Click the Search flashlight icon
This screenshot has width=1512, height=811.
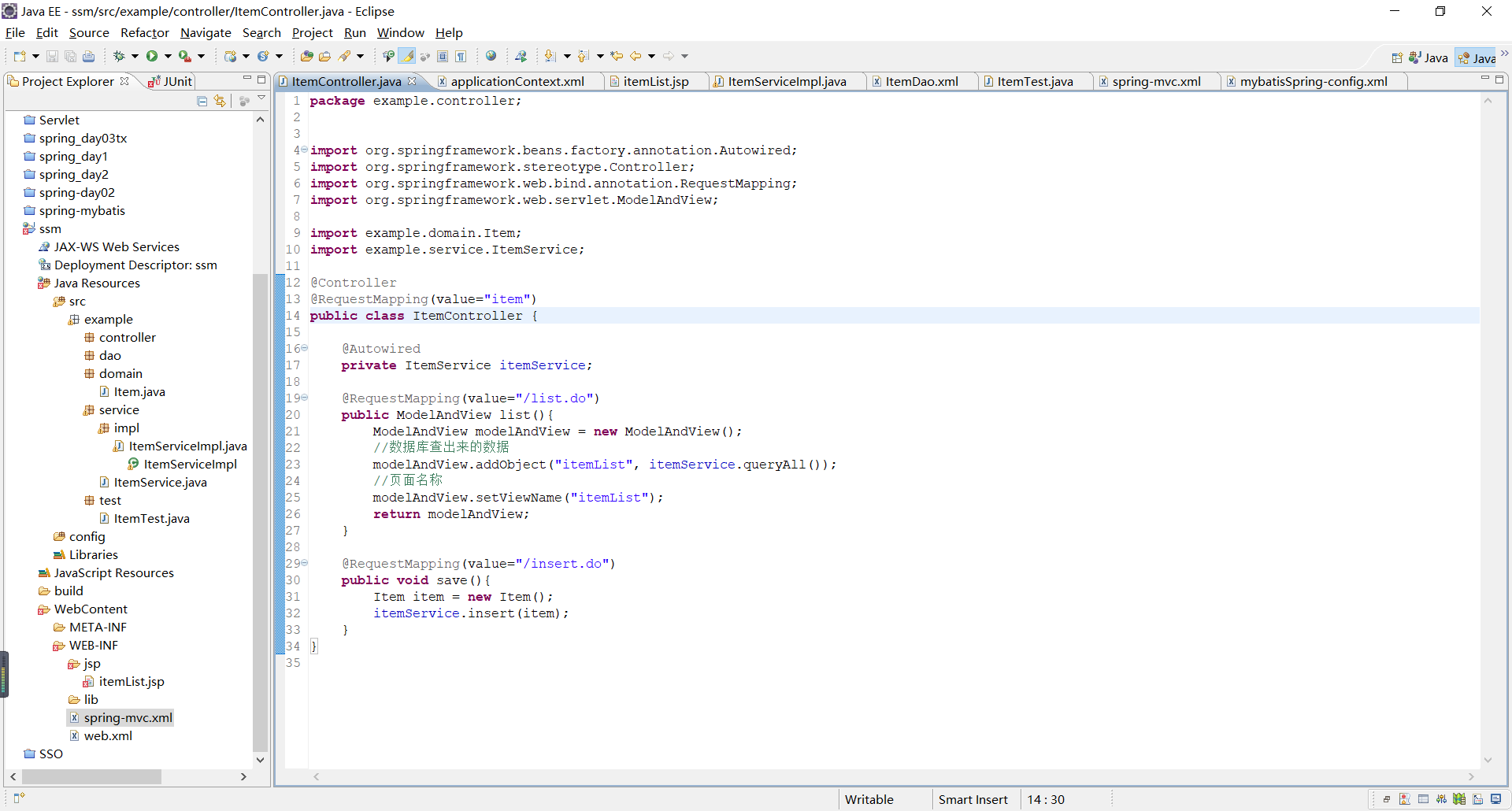tap(344, 56)
